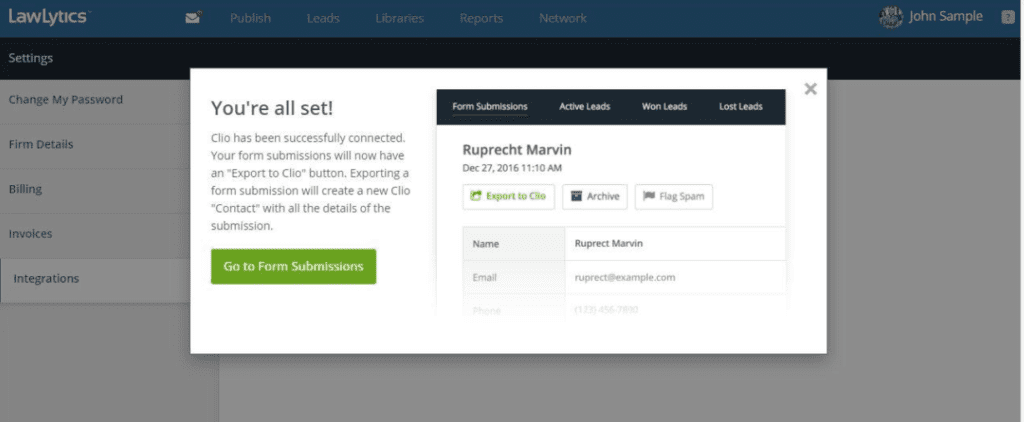Click the green export icon on Export to Clio
This screenshot has height=422, width=1024.
coord(476,196)
